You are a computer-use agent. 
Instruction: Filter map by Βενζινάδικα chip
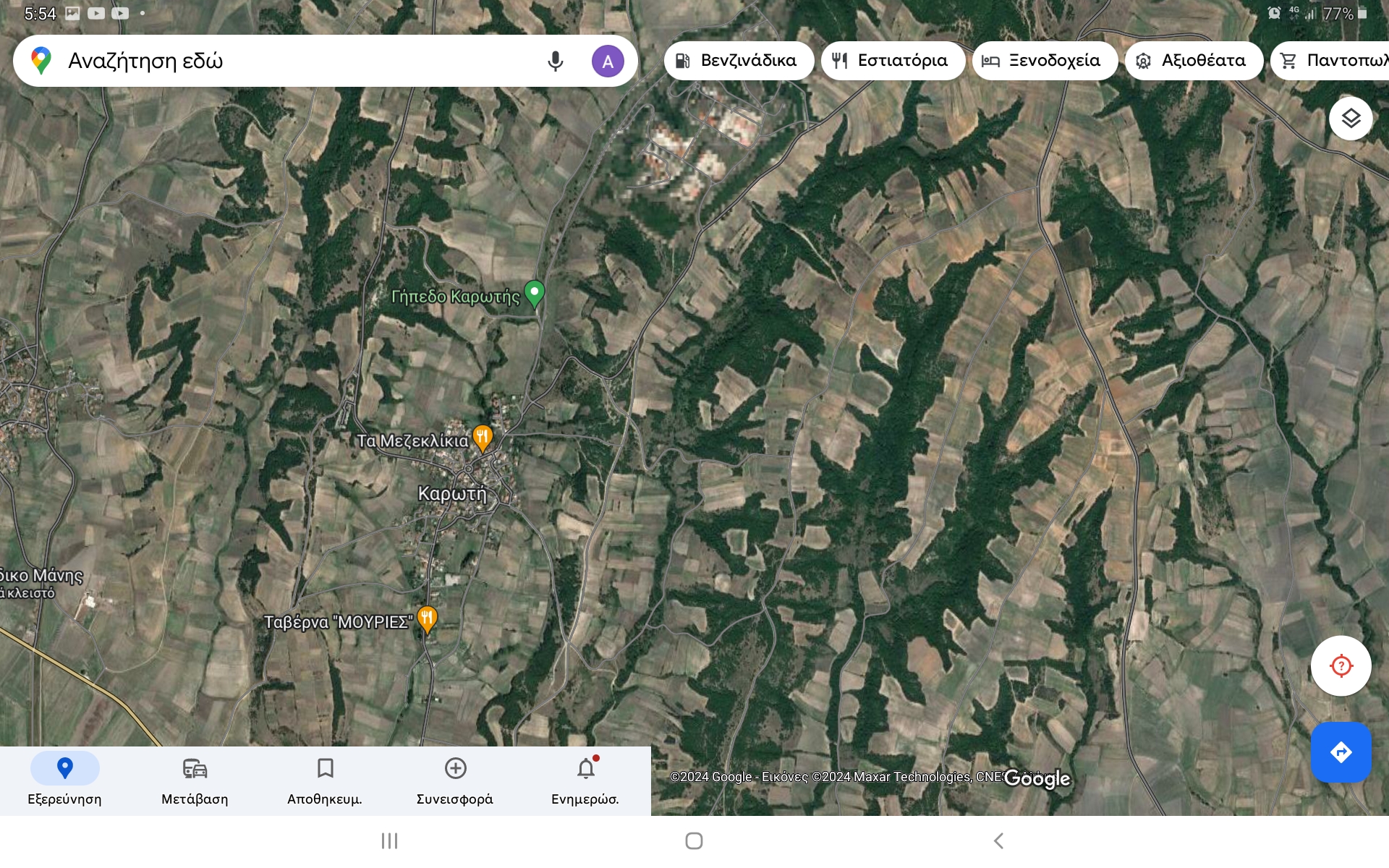click(x=738, y=61)
